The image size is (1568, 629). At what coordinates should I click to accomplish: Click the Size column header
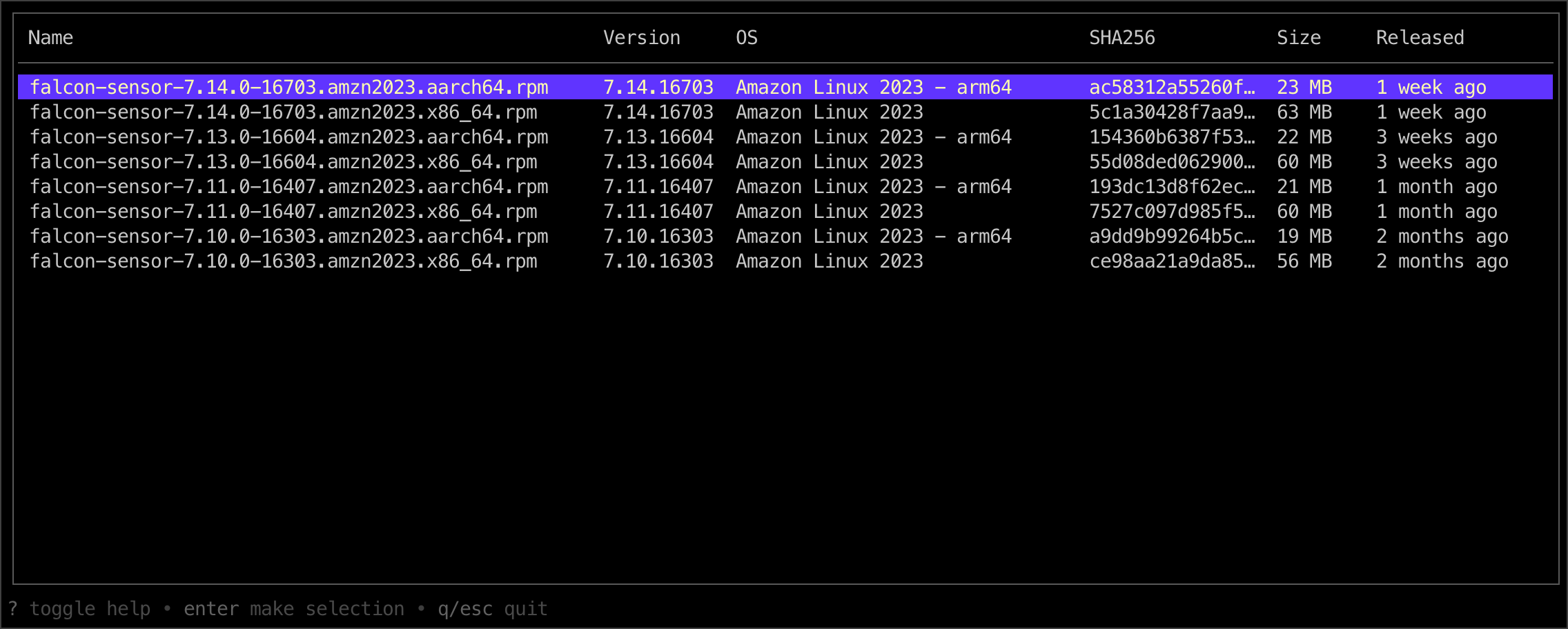1298,38
